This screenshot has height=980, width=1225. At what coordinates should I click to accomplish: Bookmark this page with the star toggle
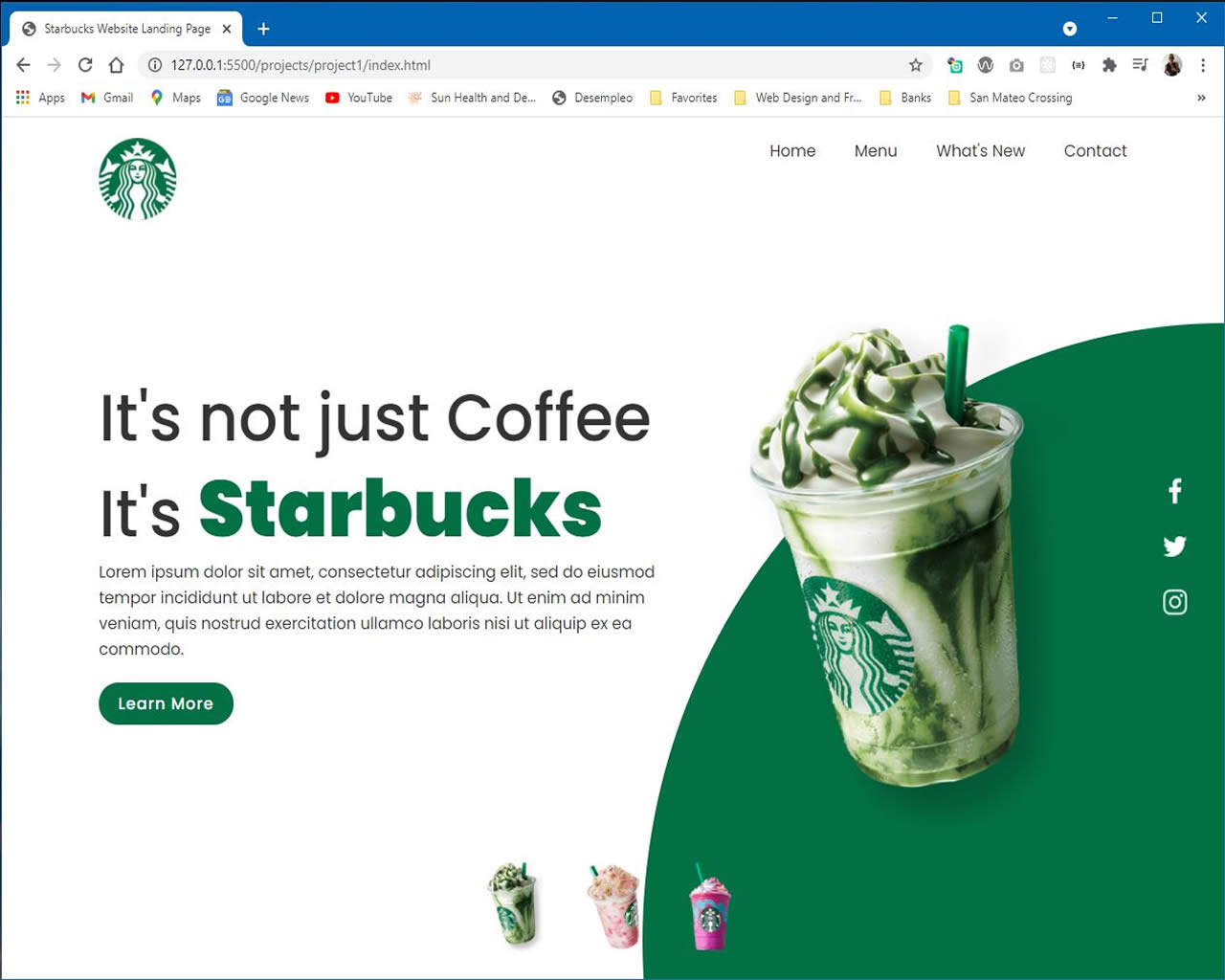[916, 65]
